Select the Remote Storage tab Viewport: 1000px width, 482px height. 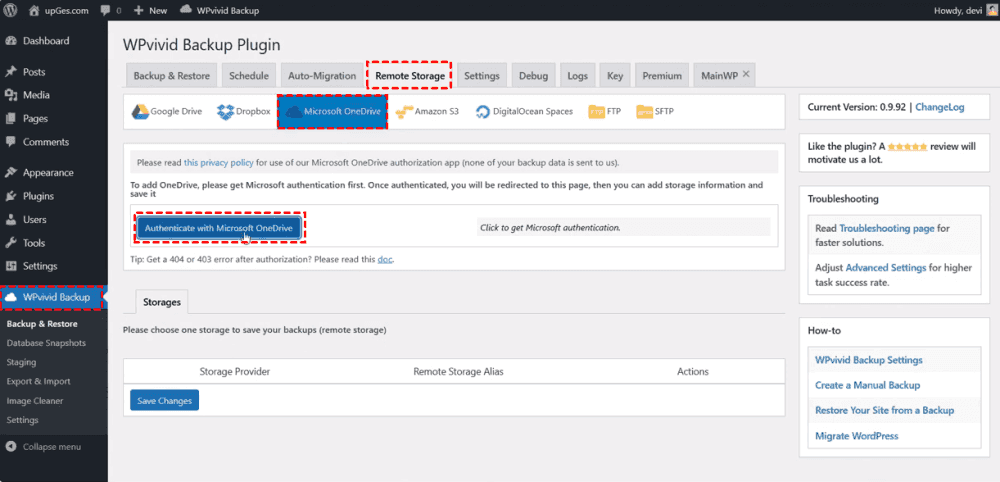click(x=410, y=75)
